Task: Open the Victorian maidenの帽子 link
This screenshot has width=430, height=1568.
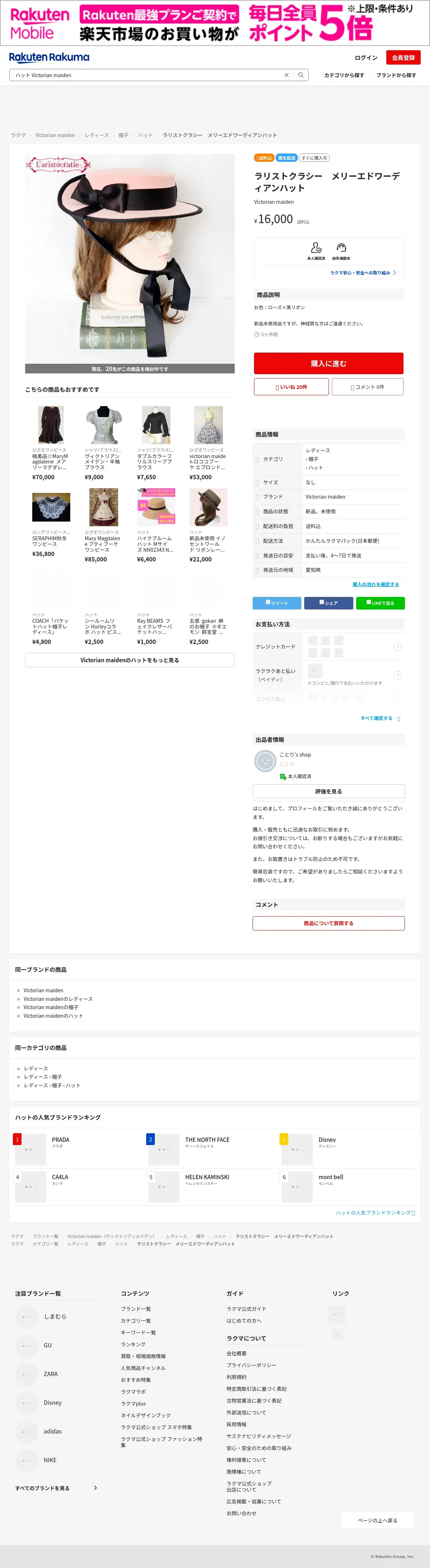Action: pos(51,1007)
